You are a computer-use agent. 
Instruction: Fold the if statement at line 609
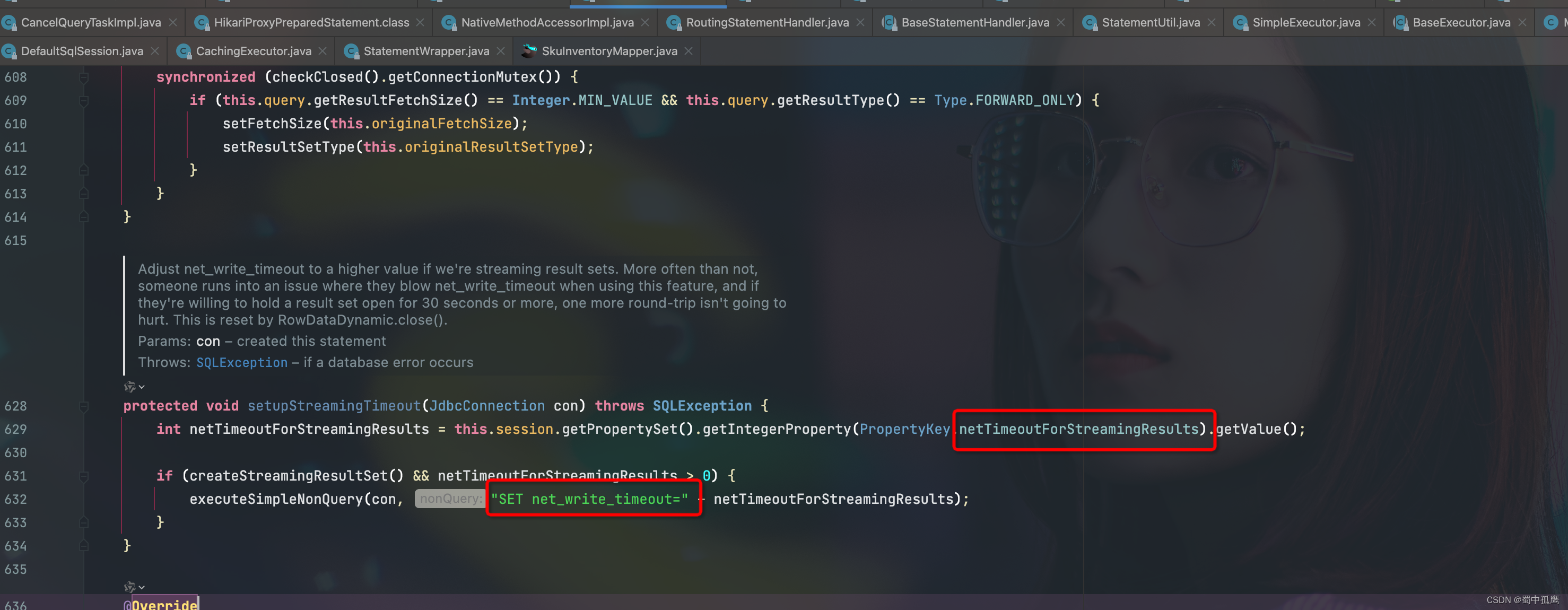tap(84, 100)
